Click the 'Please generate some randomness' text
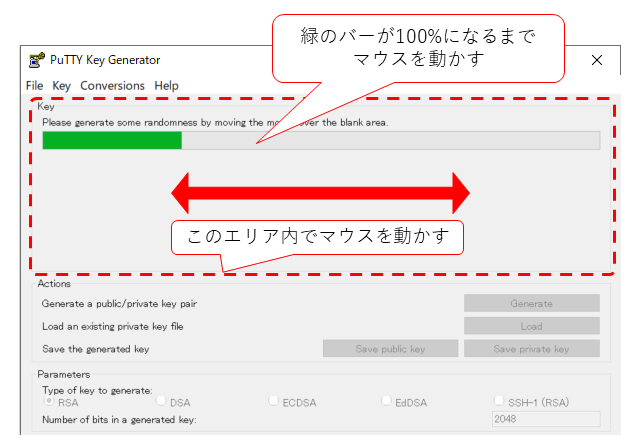 click(x=215, y=122)
